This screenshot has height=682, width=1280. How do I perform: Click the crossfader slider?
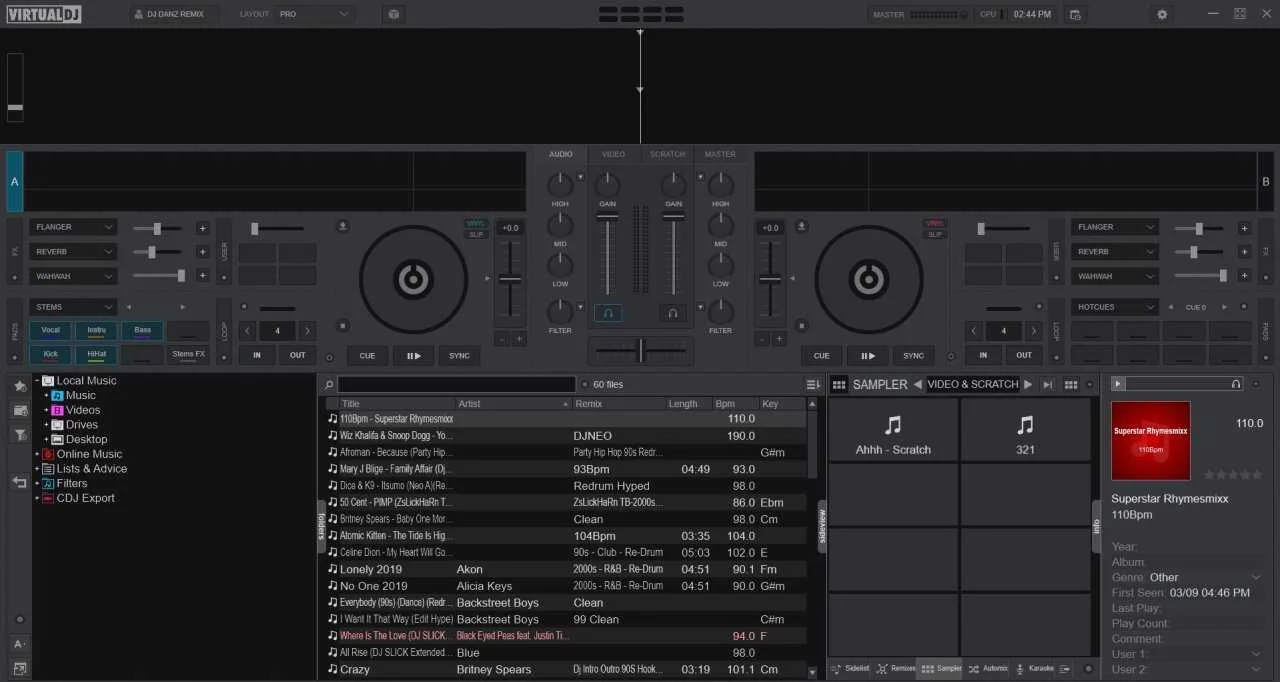coord(640,350)
